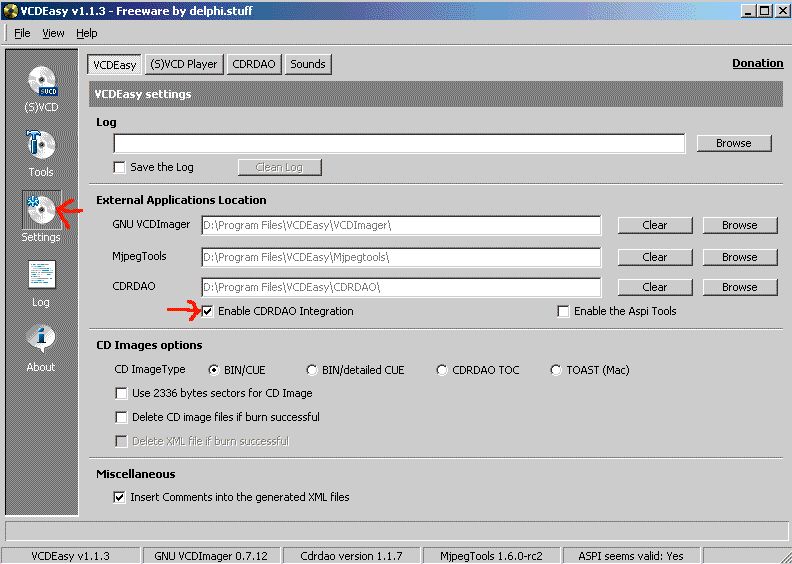
Task: Open the Log sidebar icon
Action: pyautogui.click(x=41, y=275)
